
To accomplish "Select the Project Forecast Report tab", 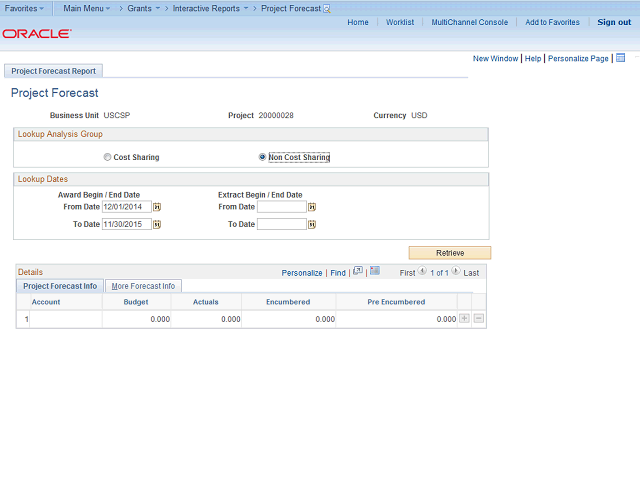I will 53,71.
